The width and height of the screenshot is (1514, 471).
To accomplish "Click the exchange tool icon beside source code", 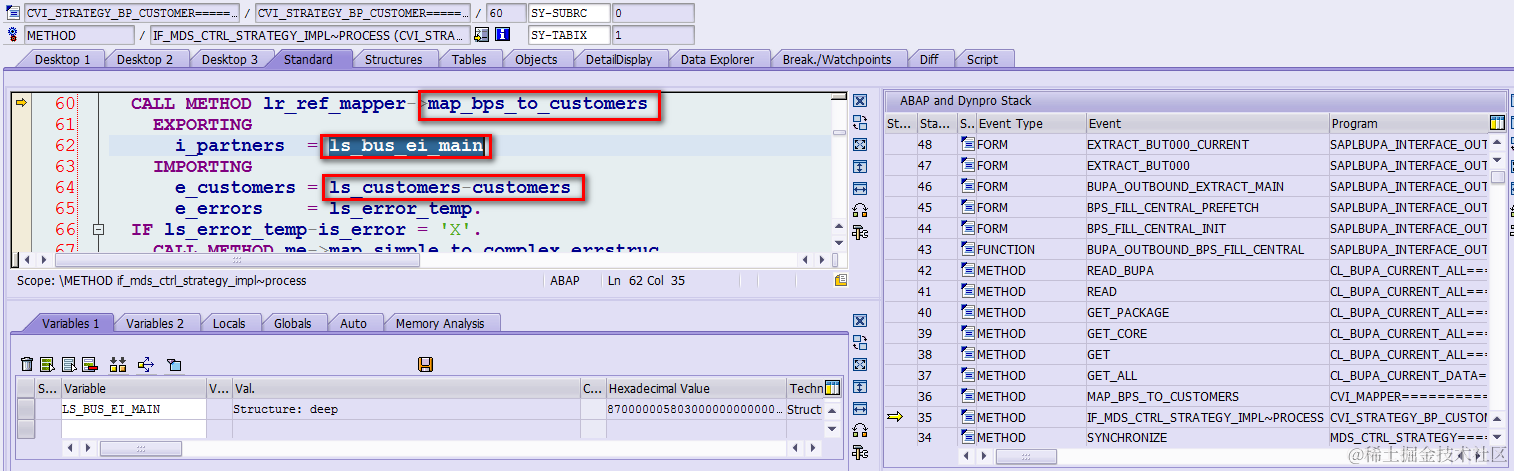I will tap(859, 123).
